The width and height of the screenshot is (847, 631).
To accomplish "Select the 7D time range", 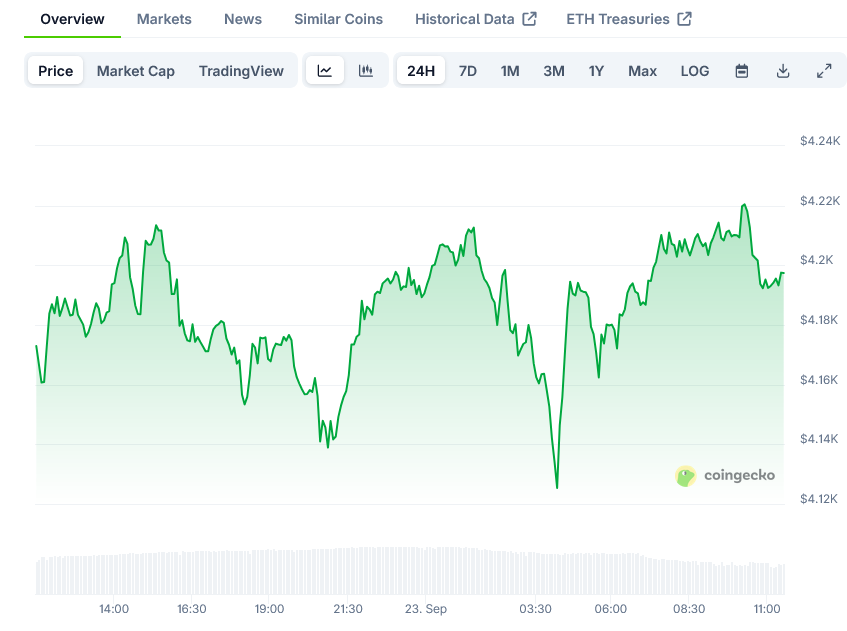I will pos(467,71).
